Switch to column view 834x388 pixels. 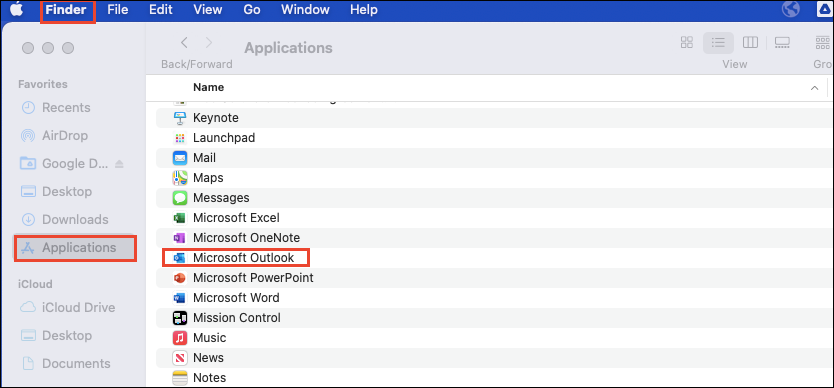click(750, 43)
